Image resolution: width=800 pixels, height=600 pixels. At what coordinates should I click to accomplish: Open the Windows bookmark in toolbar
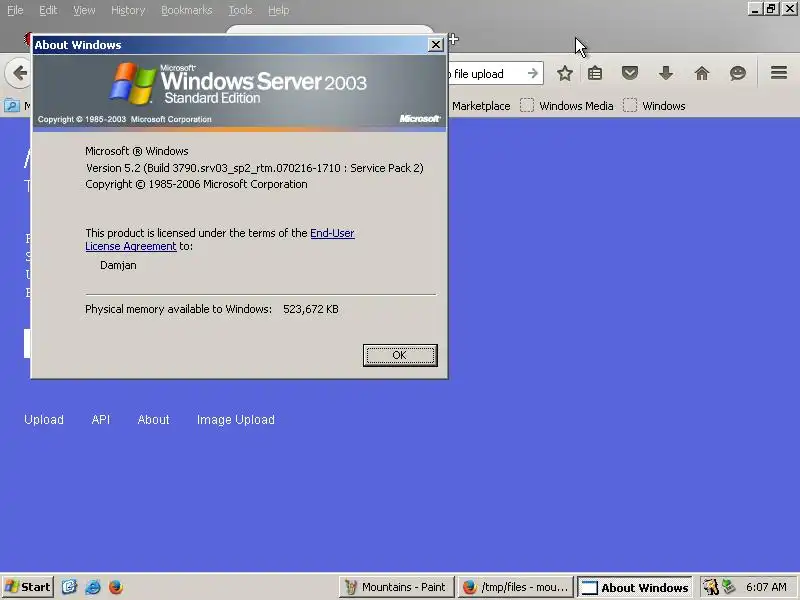click(x=655, y=106)
